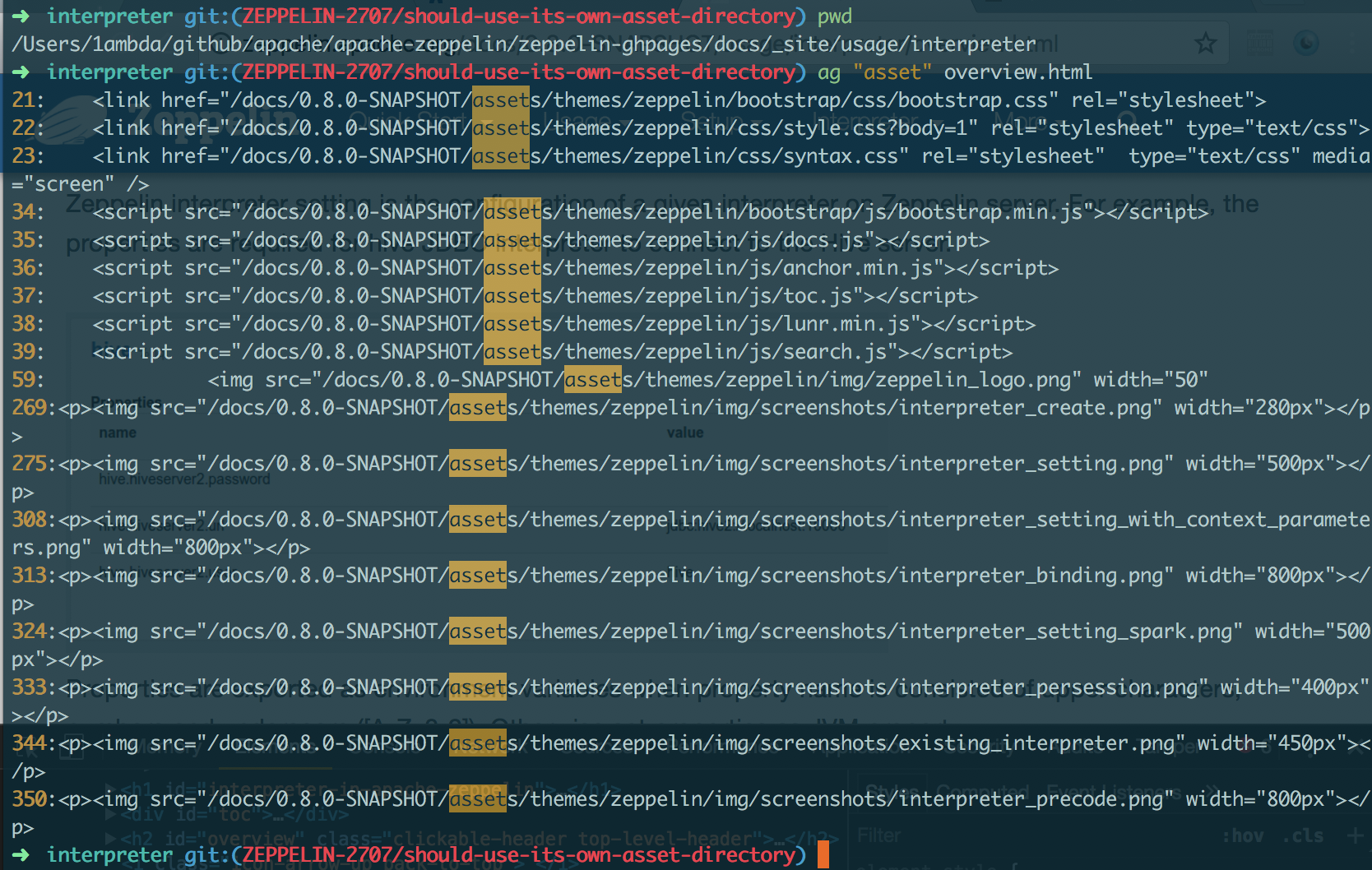Click 'overview.html' in the ag command

point(1018,72)
